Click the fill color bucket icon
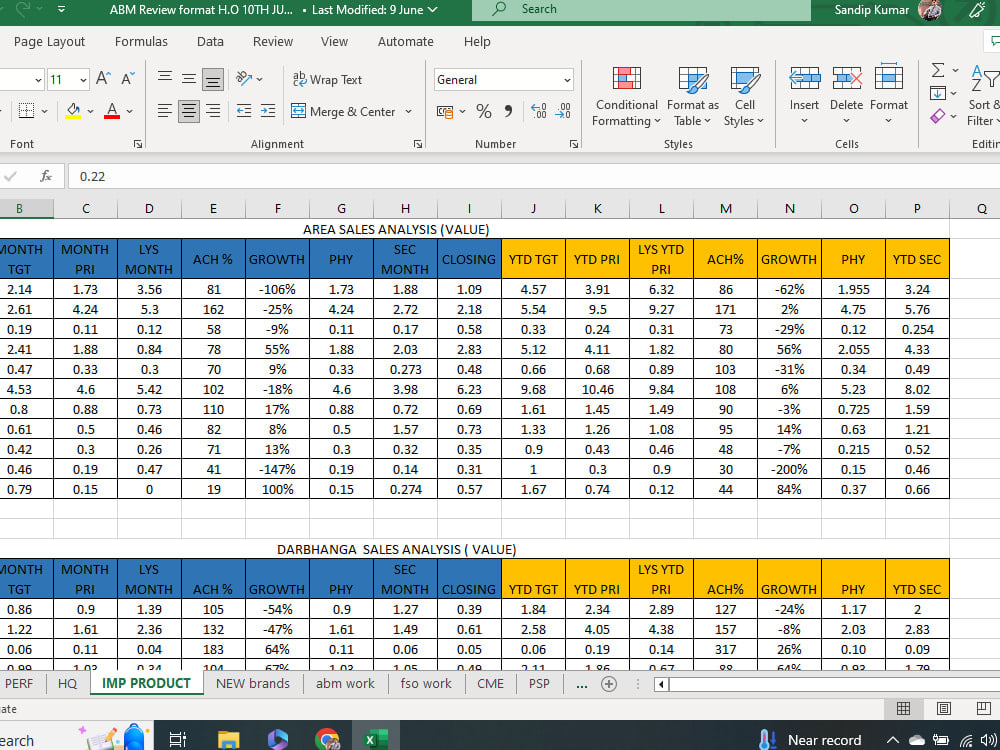 [74, 112]
